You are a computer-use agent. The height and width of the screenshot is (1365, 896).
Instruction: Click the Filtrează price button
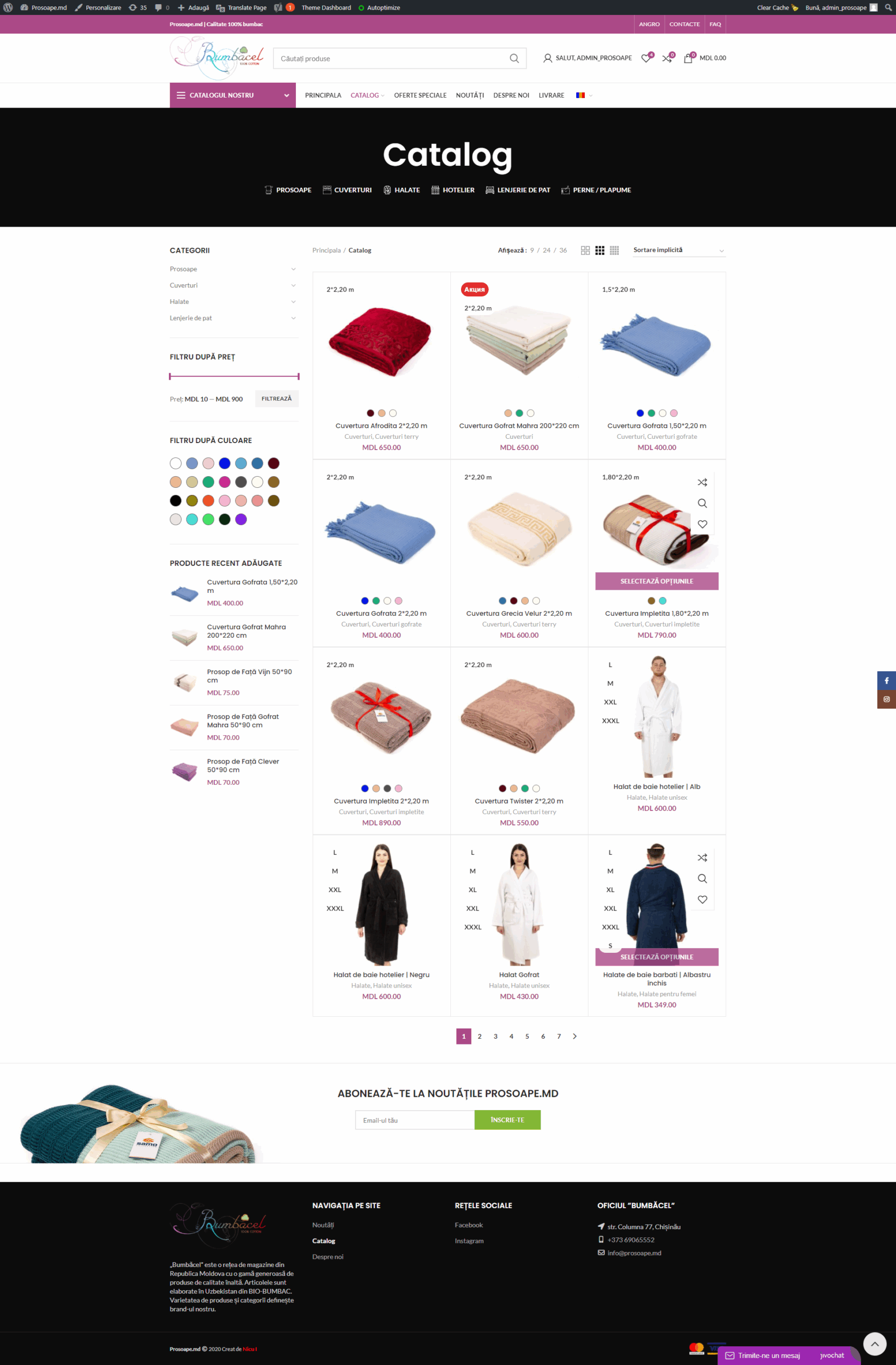[x=277, y=399]
